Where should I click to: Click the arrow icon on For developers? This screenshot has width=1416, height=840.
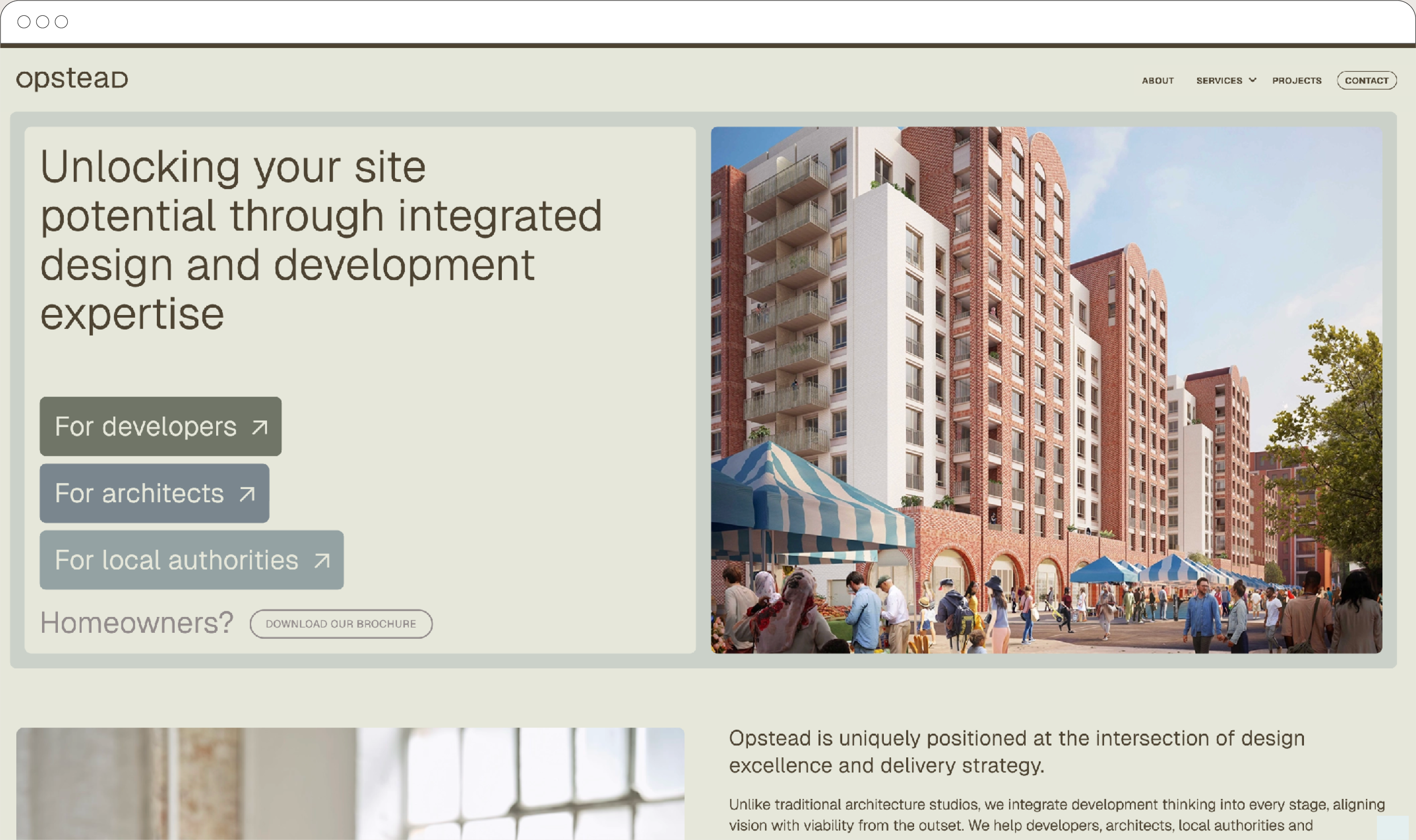(x=260, y=427)
